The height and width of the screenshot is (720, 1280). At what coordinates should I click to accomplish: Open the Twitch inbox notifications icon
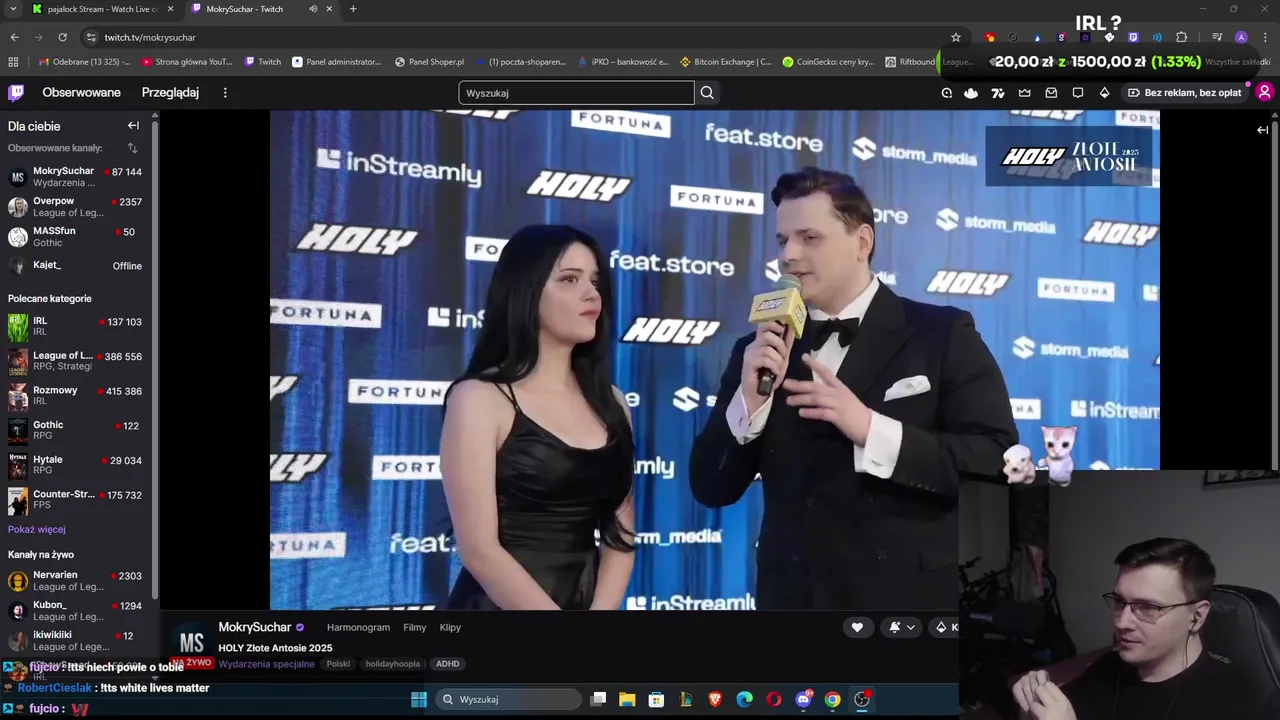click(1051, 93)
